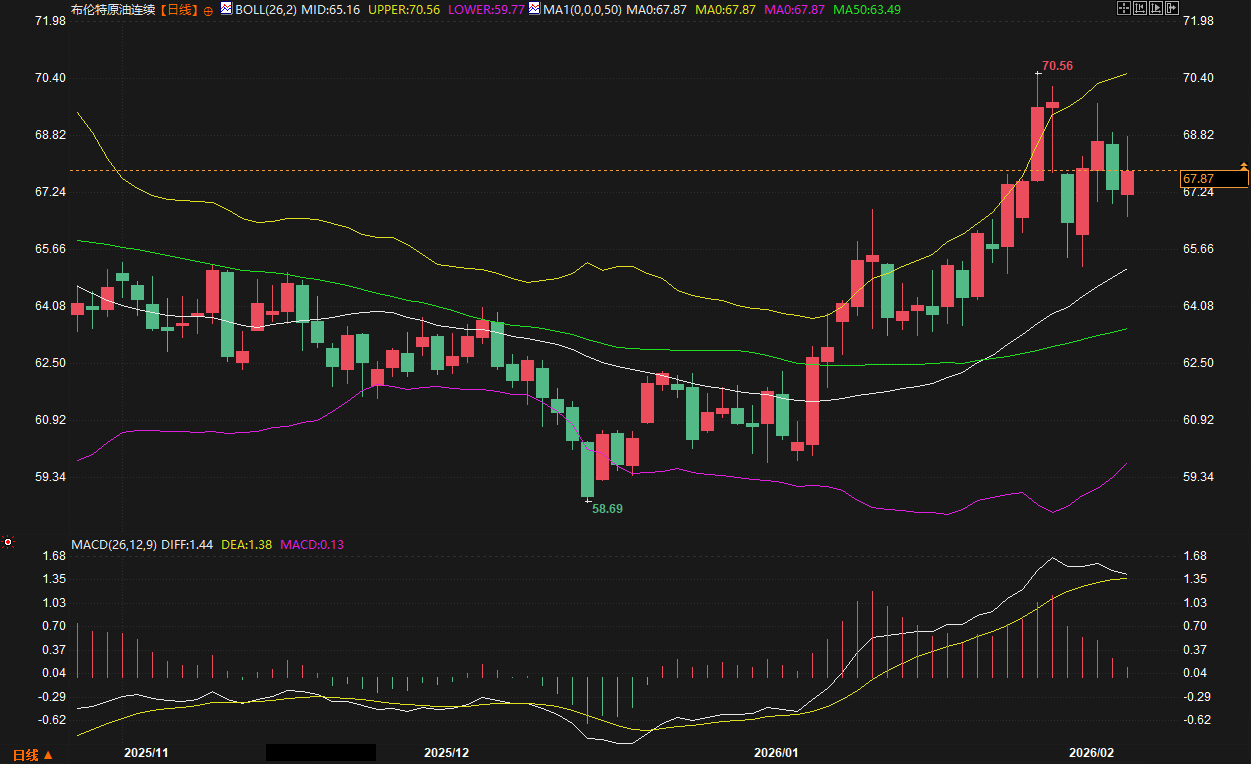Click the 67.87 current price tag
This screenshot has width=1251, height=764.
pos(1213,179)
